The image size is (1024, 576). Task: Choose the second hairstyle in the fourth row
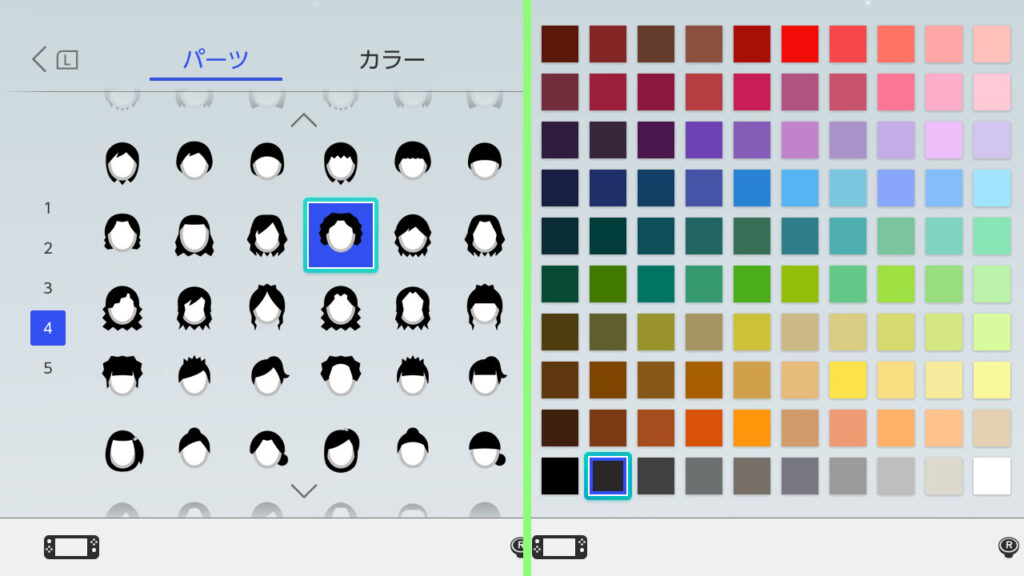coord(195,376)
